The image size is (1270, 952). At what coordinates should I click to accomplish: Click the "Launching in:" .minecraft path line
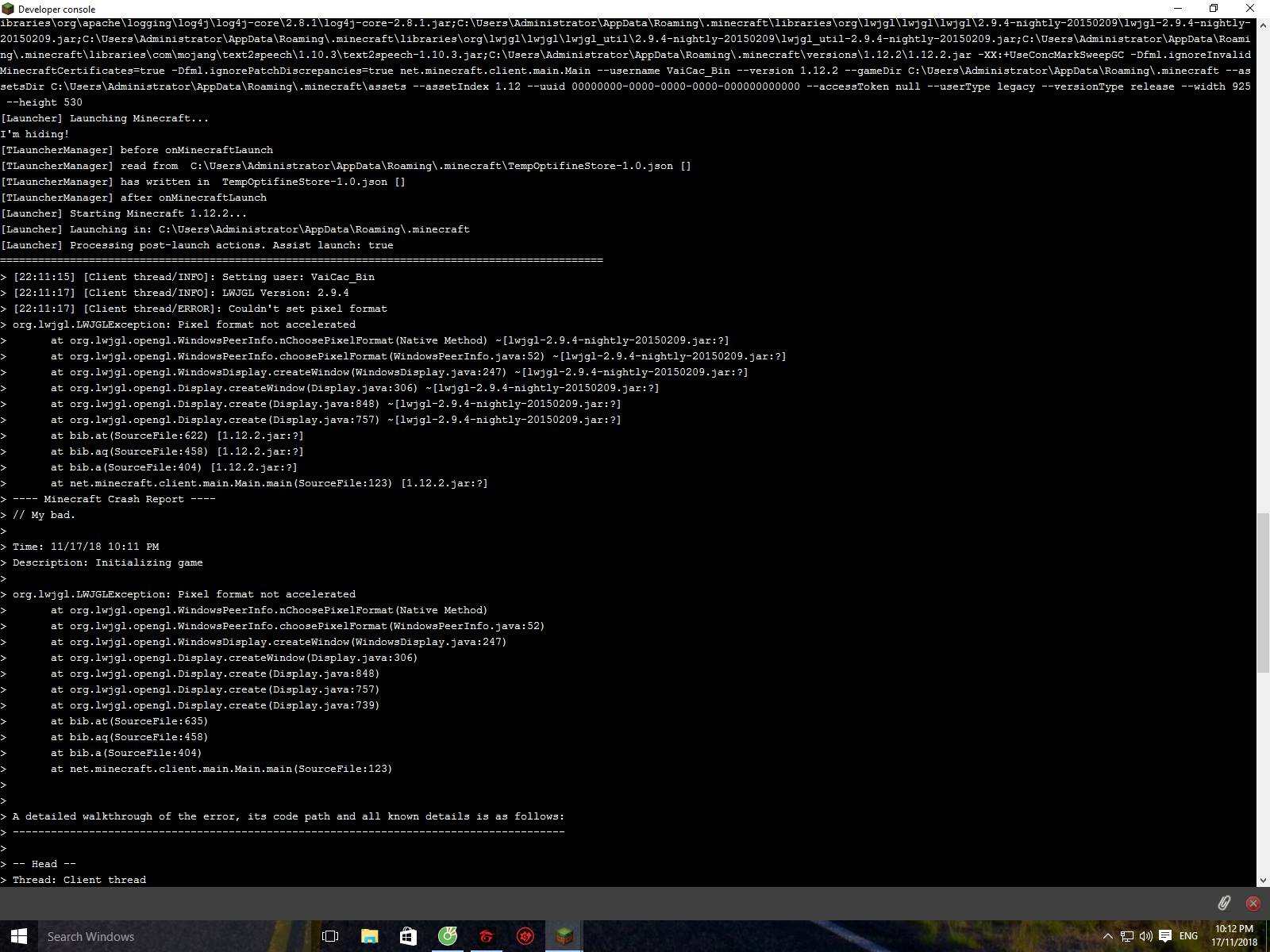pyautogui.click(x=235, y=229)
